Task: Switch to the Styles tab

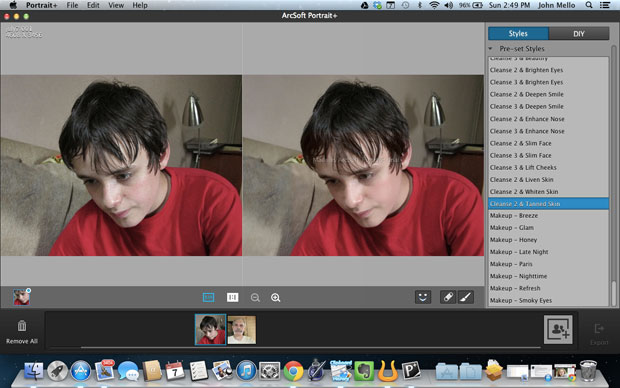Action: tap(518, 34)
